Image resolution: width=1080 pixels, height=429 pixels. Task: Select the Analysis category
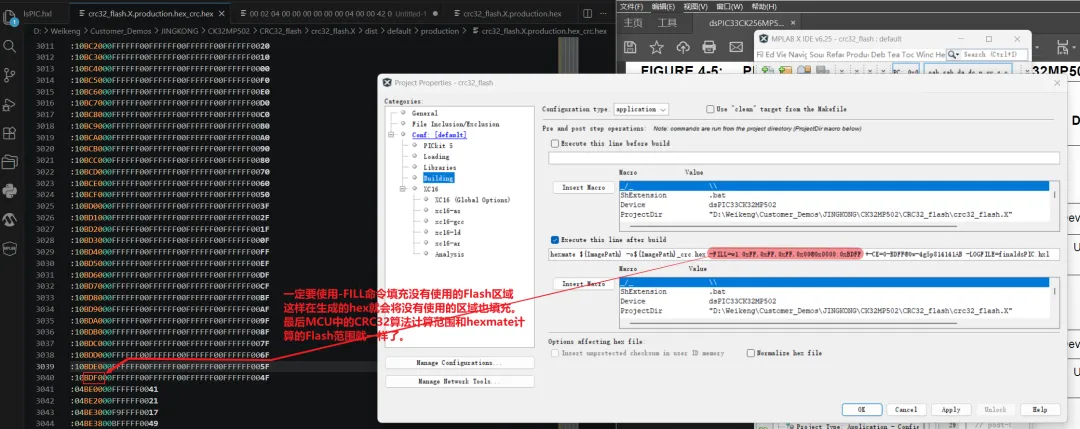point(449,254)
